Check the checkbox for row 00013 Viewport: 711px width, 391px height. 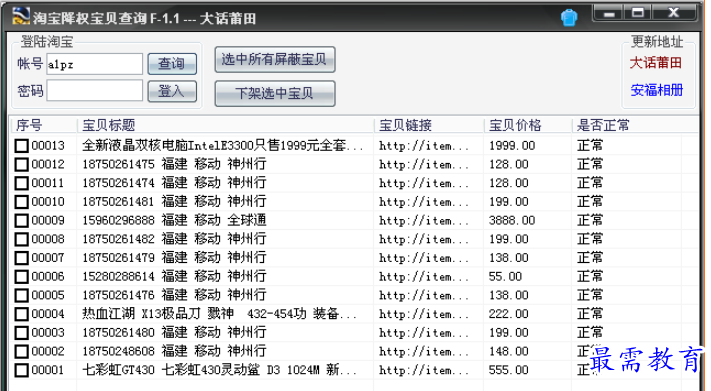21,146
